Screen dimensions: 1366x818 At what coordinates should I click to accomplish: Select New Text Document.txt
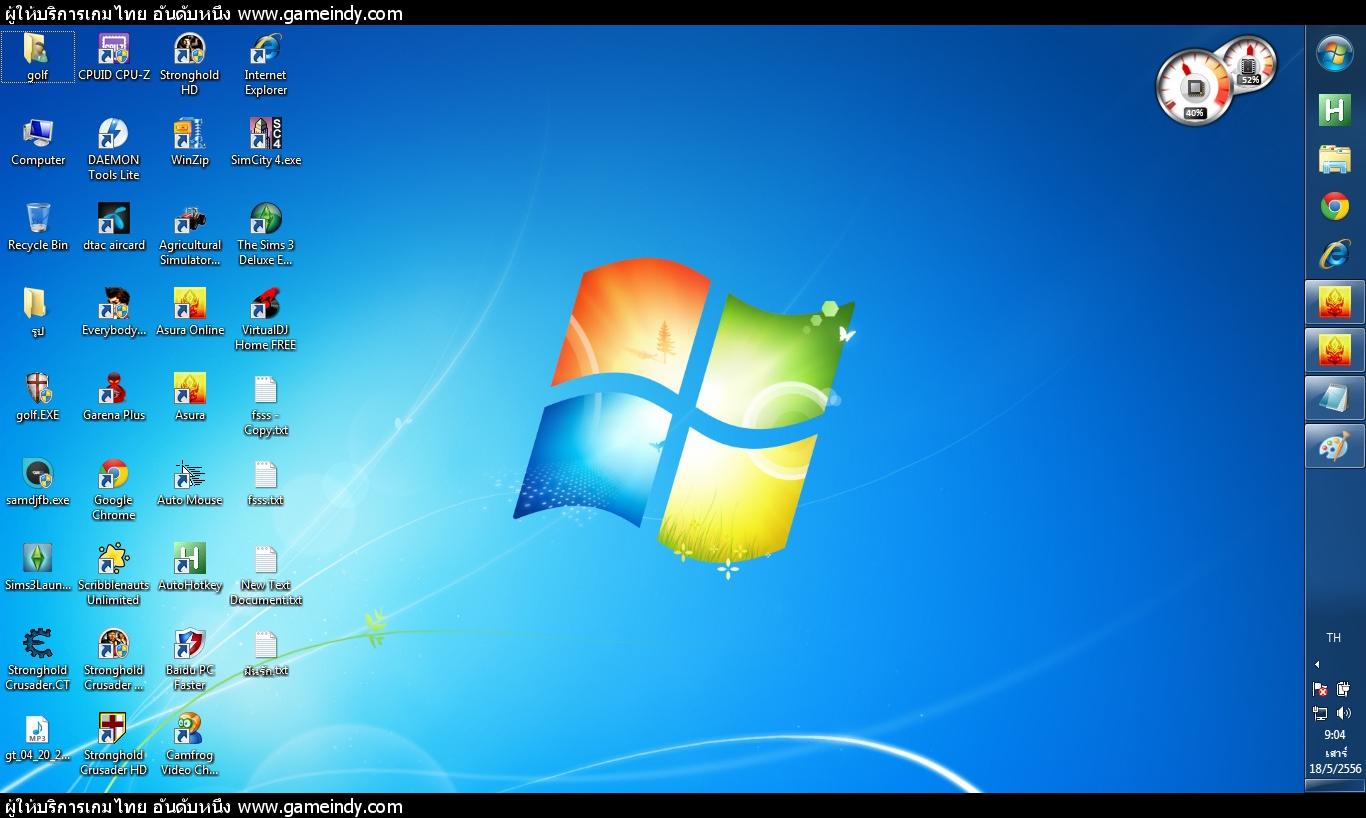coord(266,574)
